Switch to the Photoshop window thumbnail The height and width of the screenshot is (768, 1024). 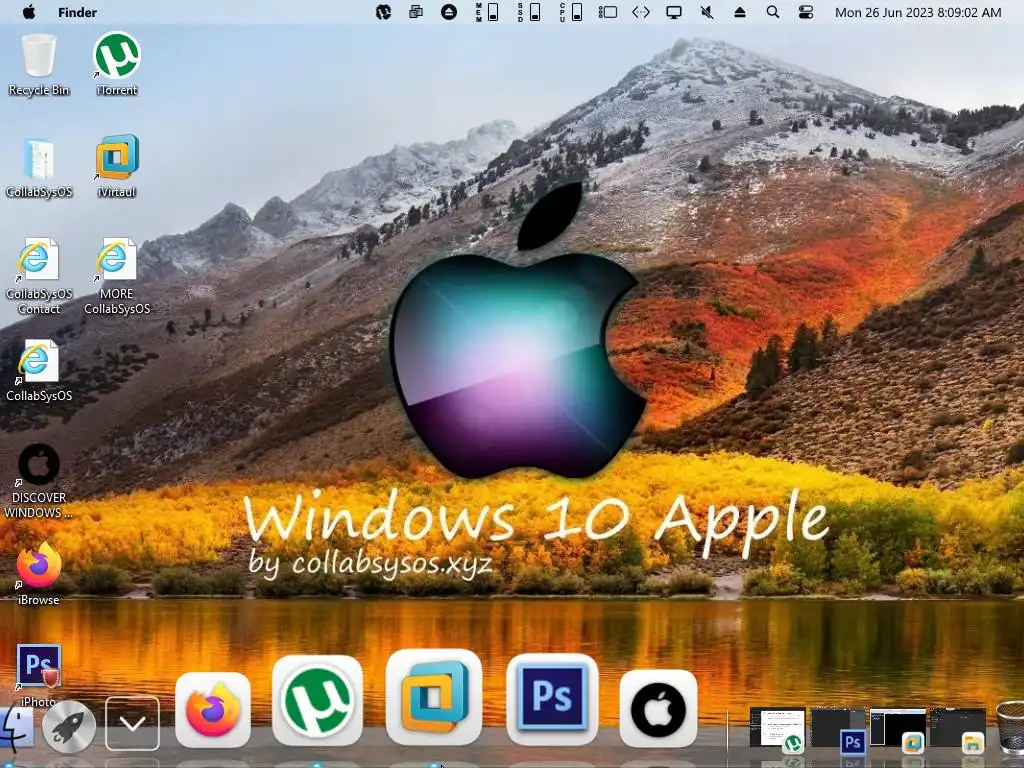pyautogui.click(x=838, y=729)
